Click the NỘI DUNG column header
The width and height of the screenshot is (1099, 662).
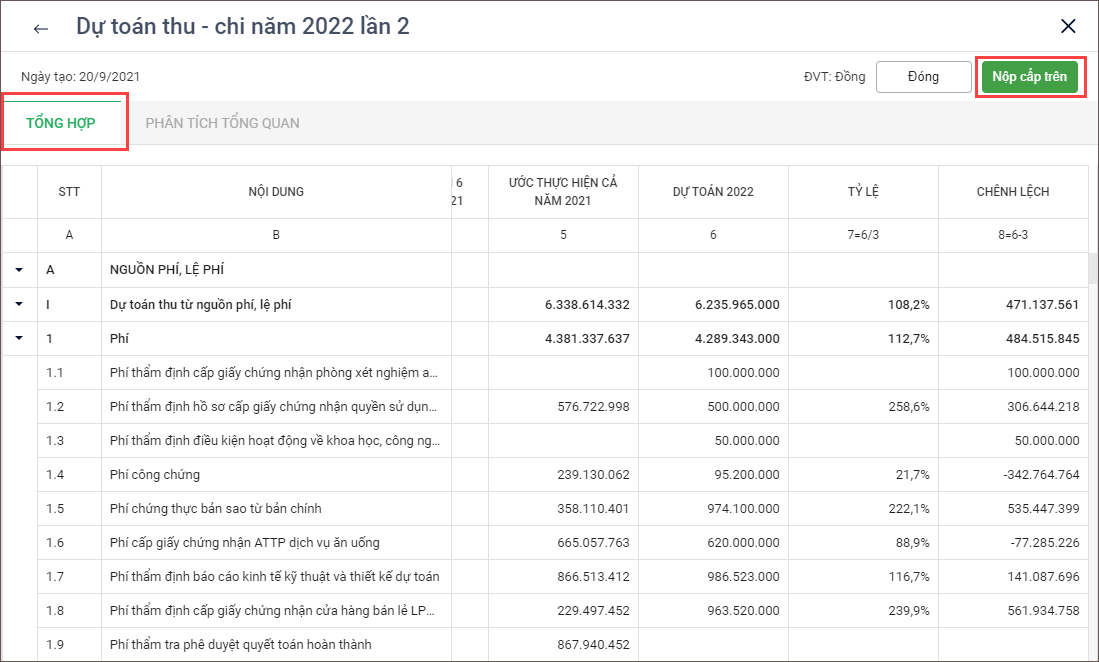coord(276,192)
